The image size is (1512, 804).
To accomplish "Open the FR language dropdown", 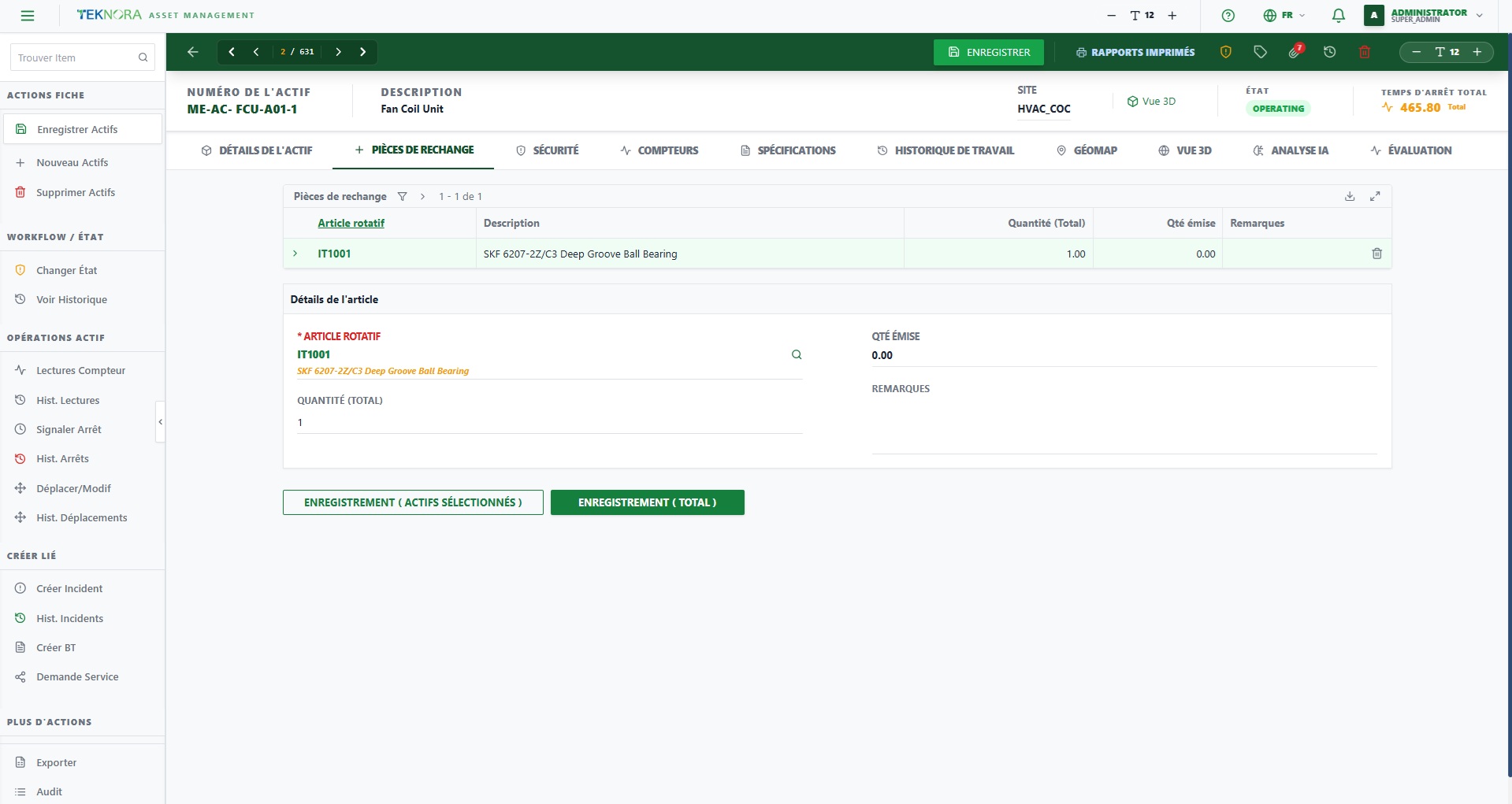I will [x=1284, y=16].
